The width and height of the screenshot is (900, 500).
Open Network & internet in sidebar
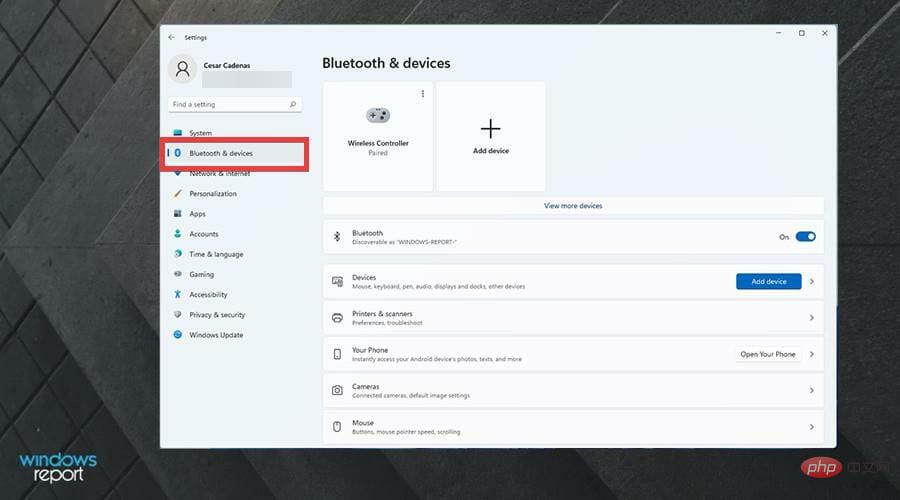219,174
